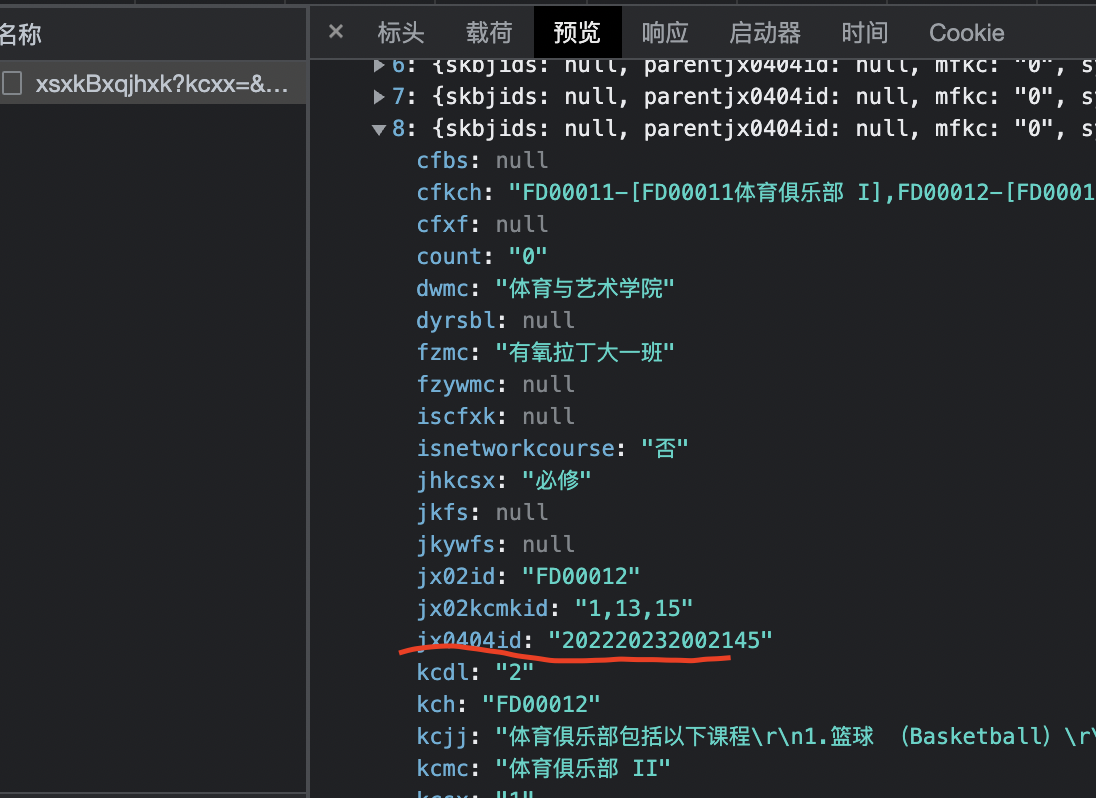View the 响应 response tab
This screenshot has width=1096, height=798.
coord(665,32)
